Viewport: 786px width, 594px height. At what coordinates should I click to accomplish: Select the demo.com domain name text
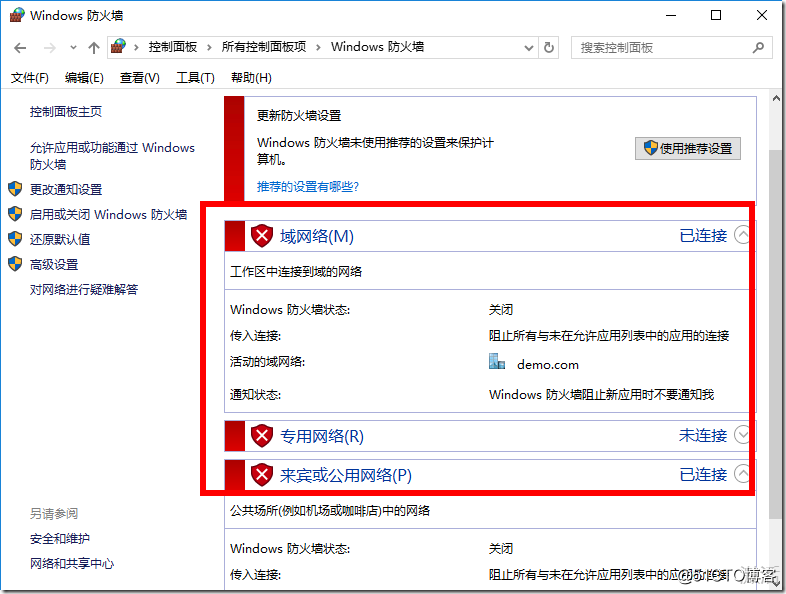(548, 364)
